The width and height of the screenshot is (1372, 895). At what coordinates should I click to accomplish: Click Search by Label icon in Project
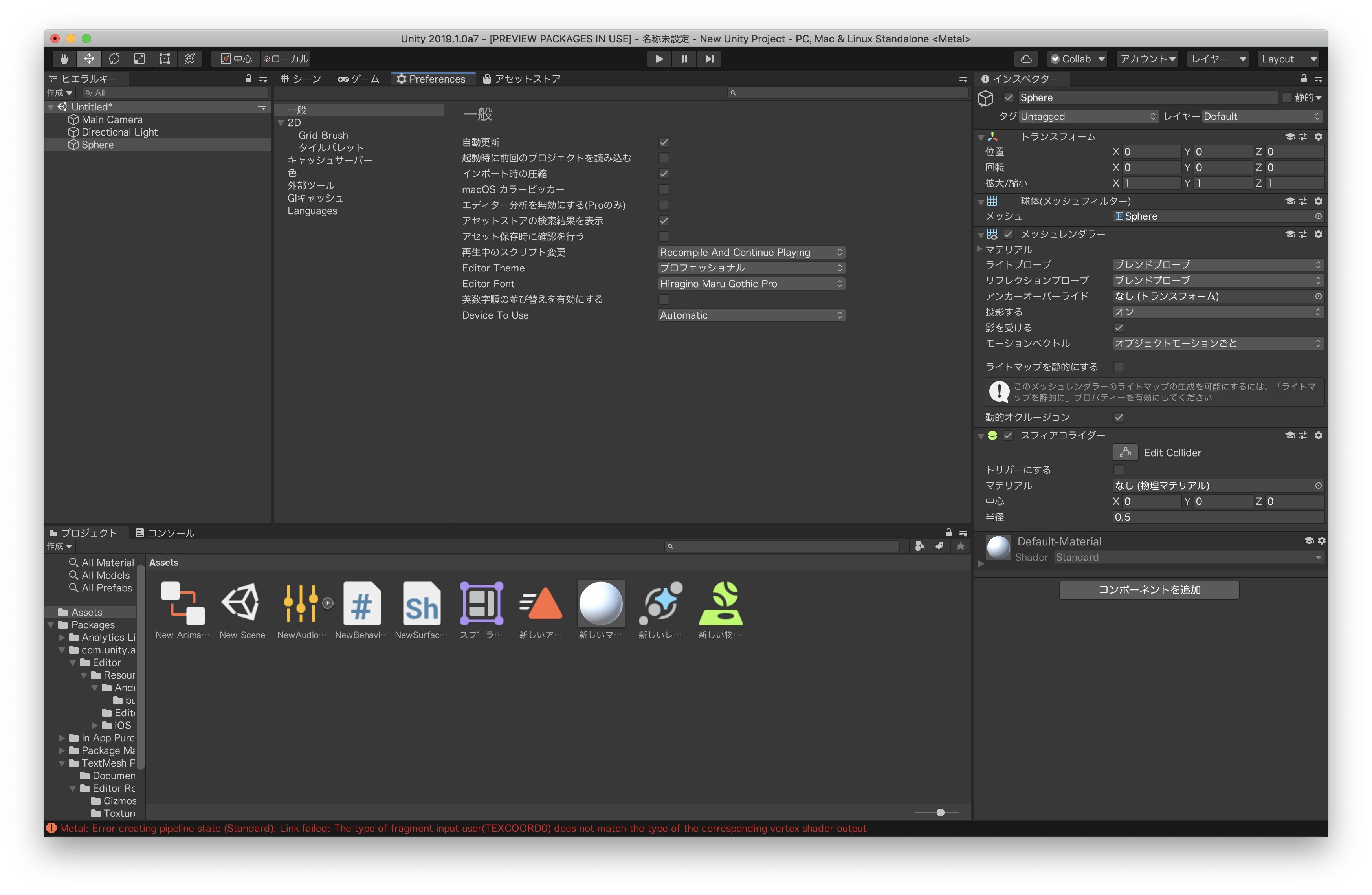[940, 546]
